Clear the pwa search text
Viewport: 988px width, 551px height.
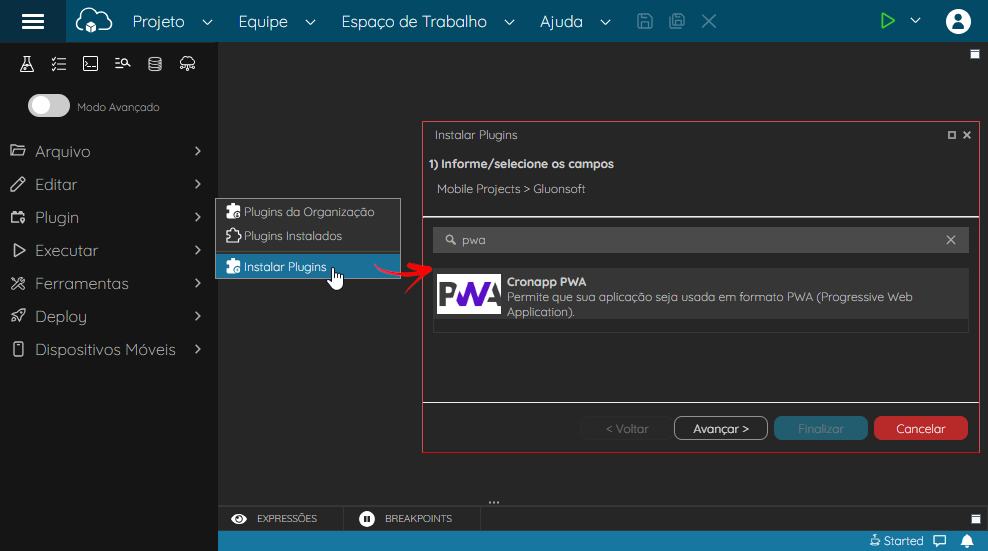point(951,240)
